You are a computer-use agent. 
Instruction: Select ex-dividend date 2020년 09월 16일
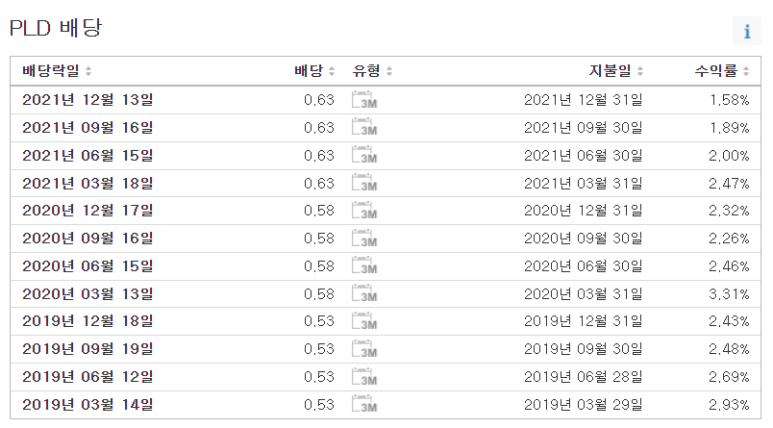(x=88, y=238)
